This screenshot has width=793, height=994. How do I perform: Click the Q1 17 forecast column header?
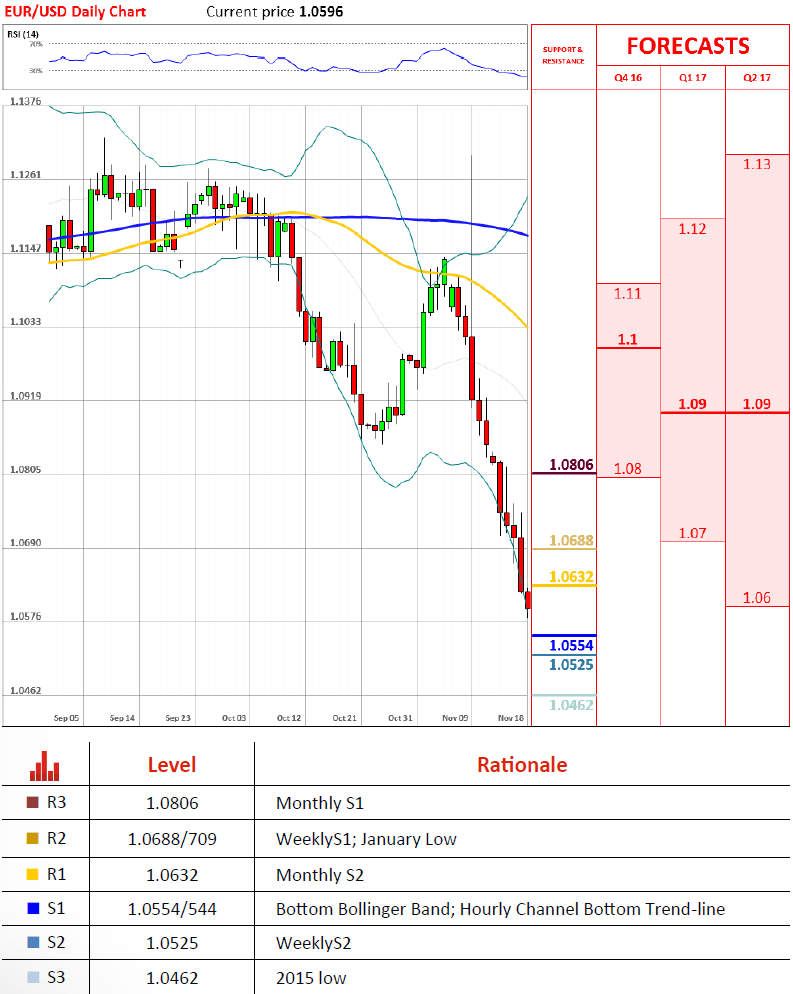[x=692, y=77]
